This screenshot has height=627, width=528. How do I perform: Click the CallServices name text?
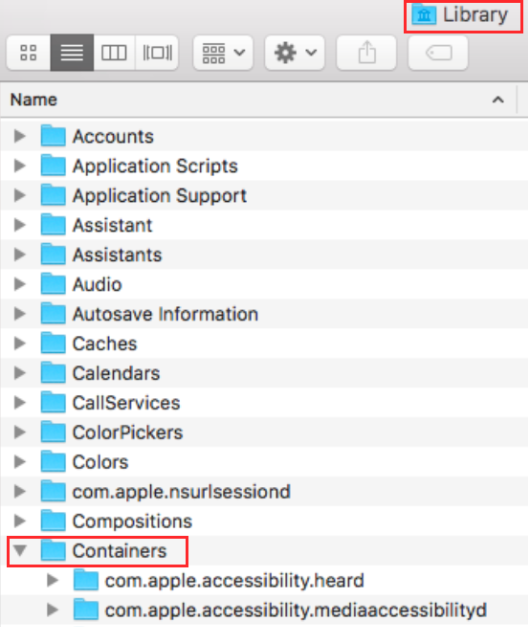126,403
